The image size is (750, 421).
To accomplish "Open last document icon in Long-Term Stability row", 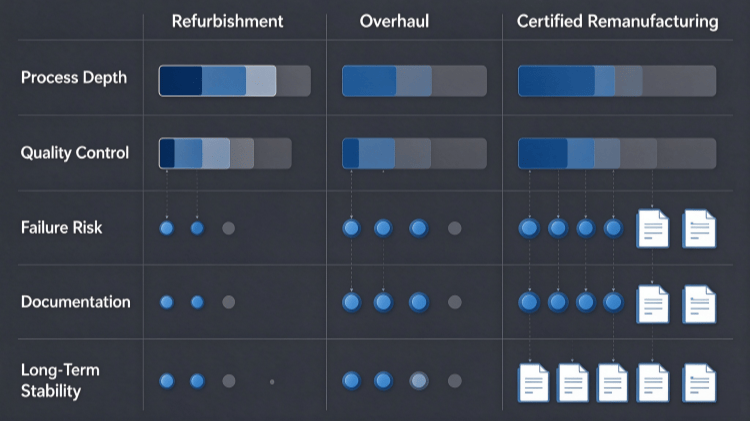I will (x=699, y=383).
